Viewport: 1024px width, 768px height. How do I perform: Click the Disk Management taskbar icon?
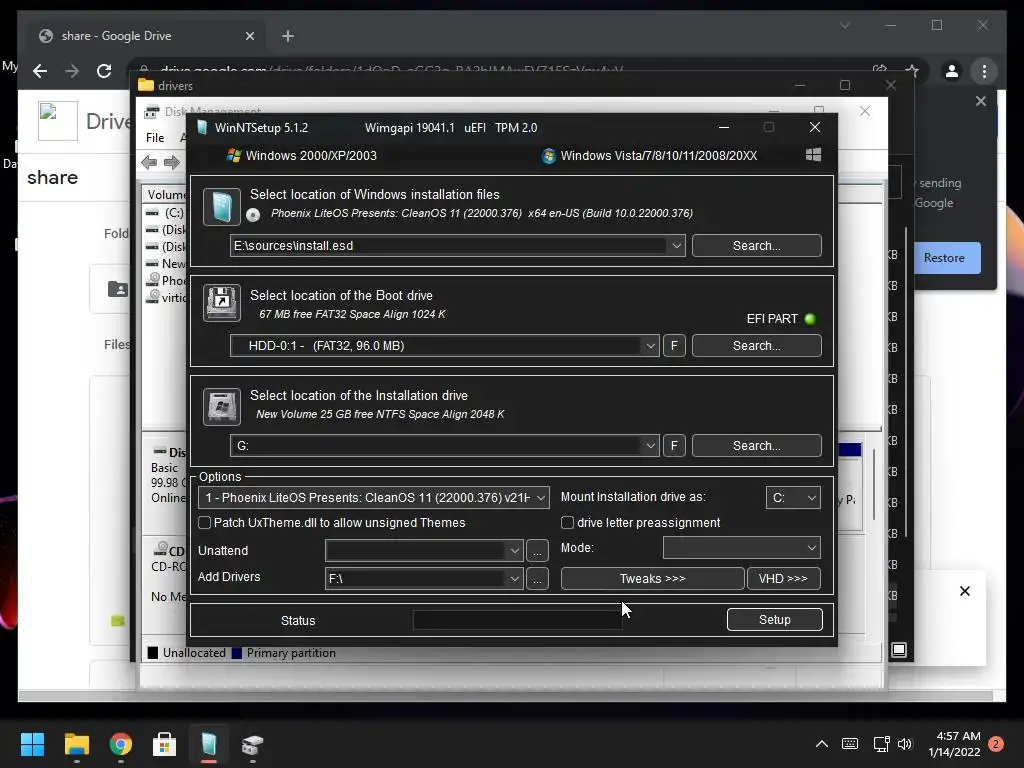pyautogui.click(x=253, y=744)
